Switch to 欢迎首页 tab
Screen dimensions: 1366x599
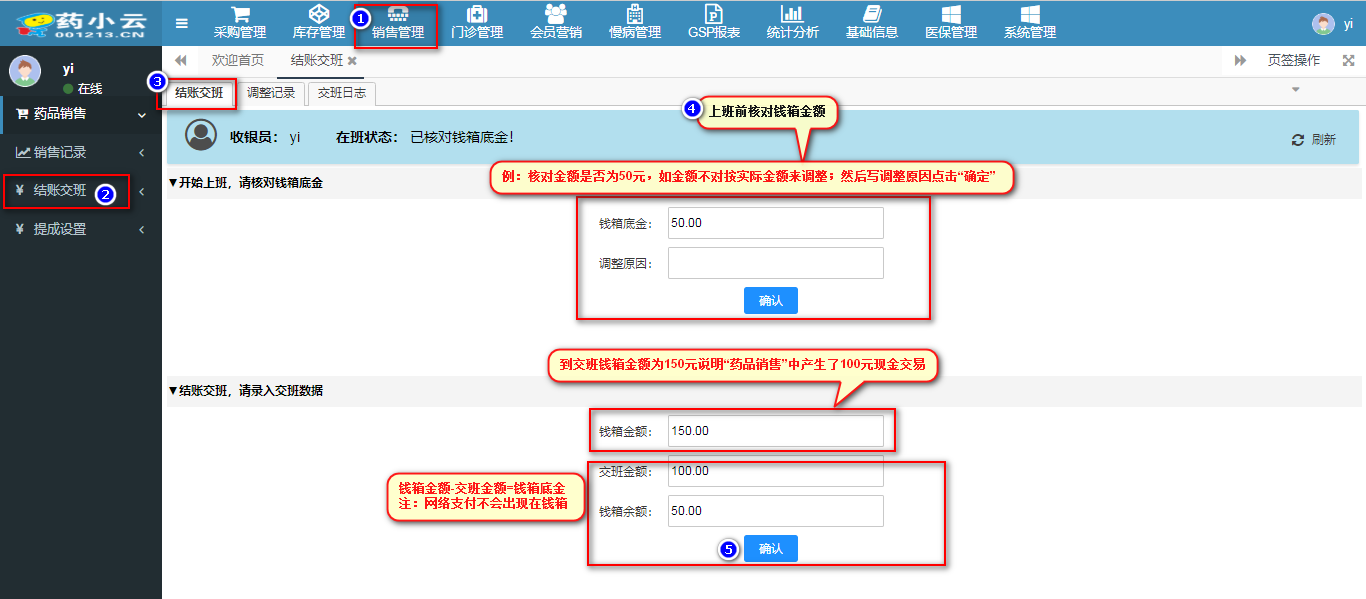(x=238, y=60)
